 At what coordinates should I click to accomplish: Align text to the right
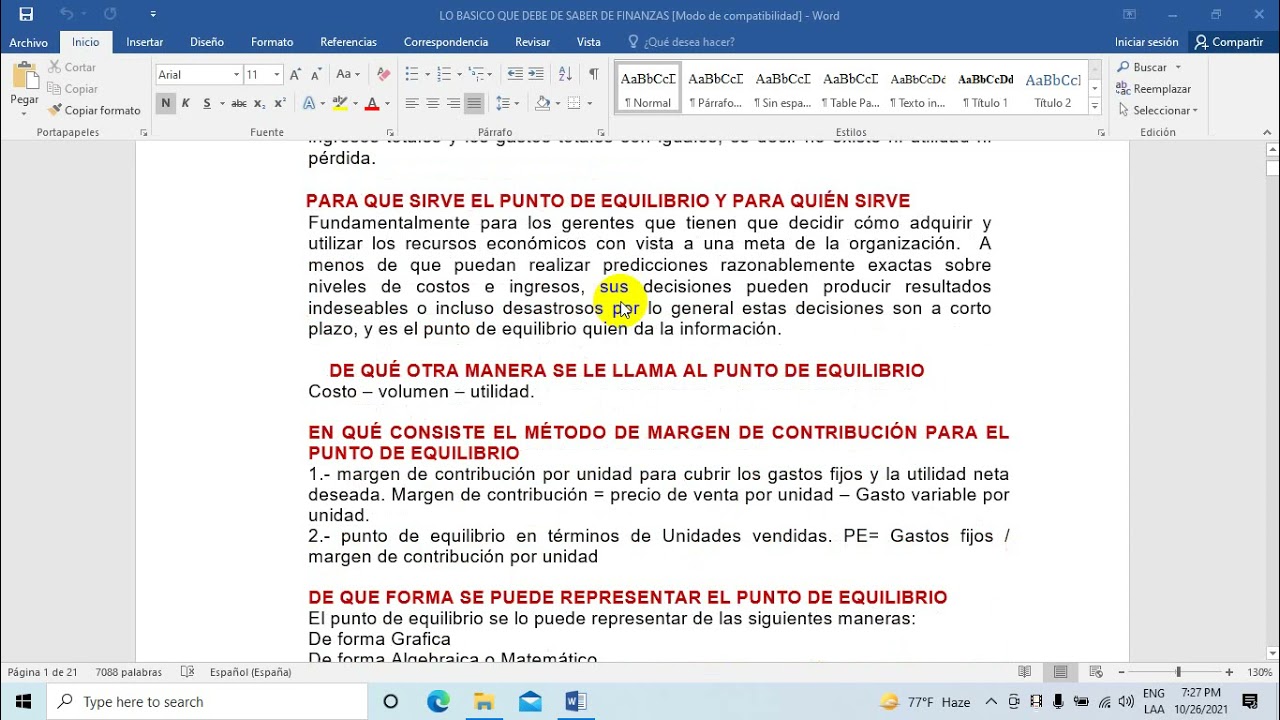454,103
